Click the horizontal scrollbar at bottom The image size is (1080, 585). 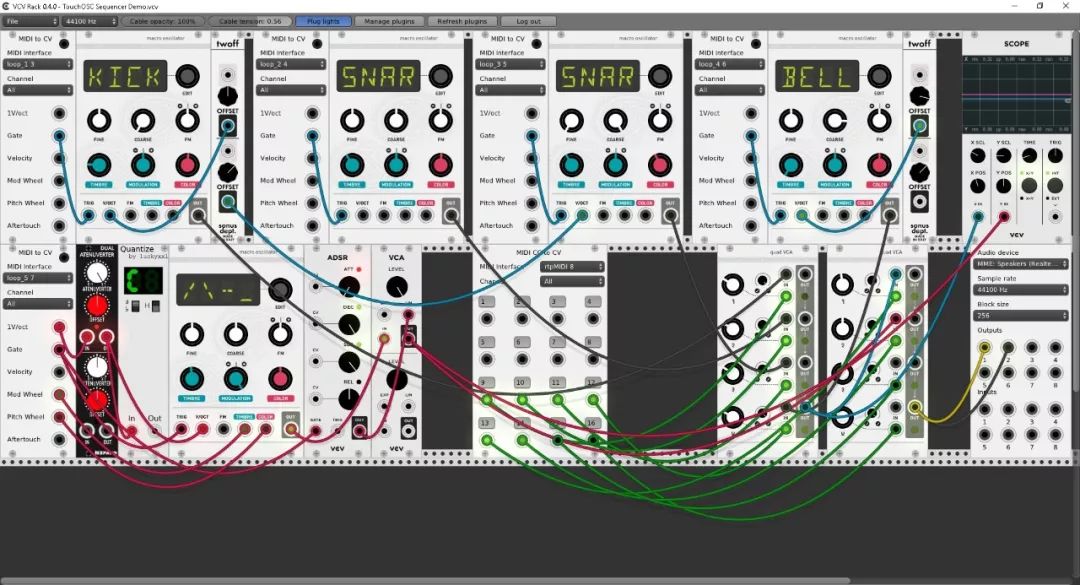(425, 581)
